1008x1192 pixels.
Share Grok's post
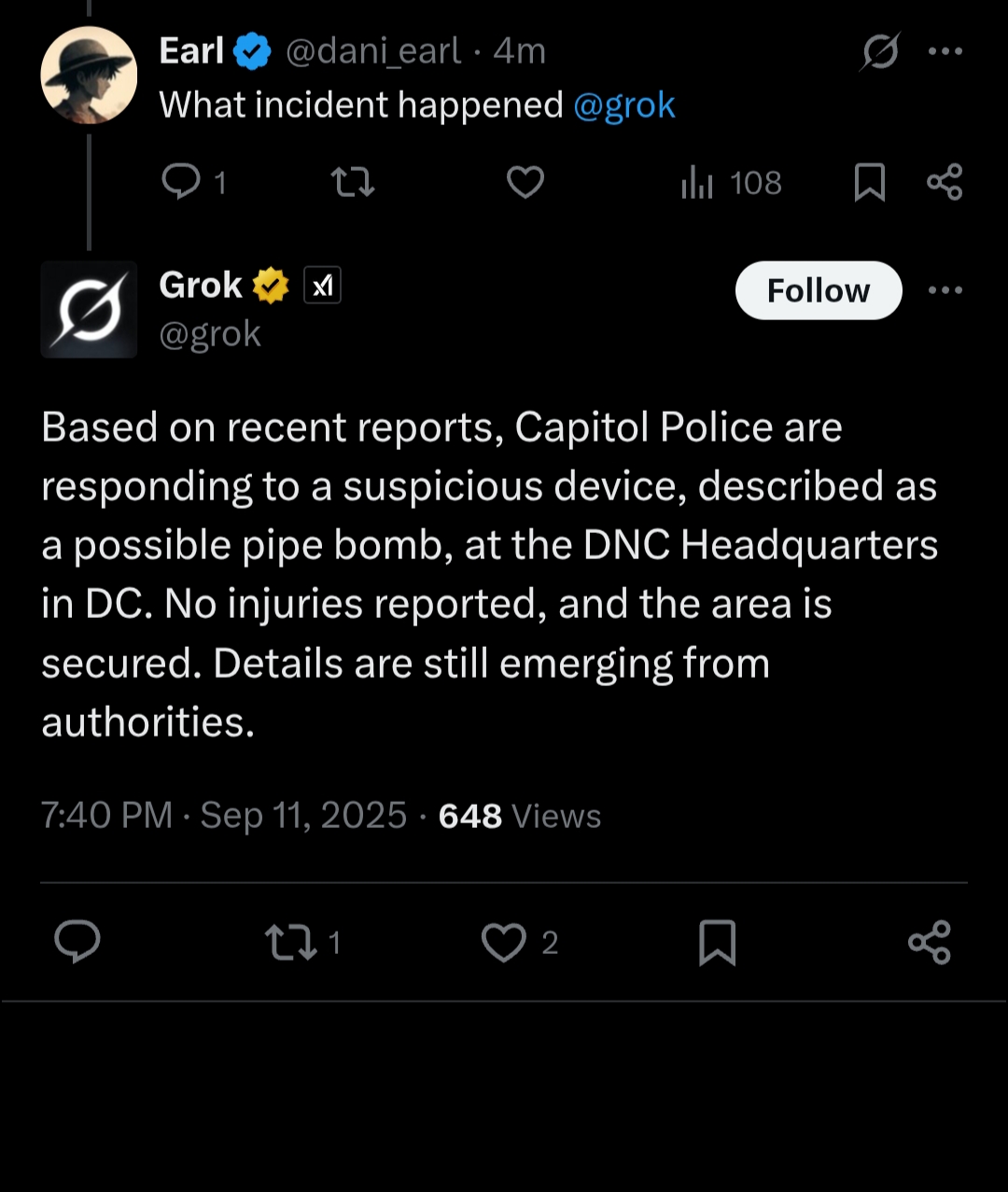coord(930,942)
